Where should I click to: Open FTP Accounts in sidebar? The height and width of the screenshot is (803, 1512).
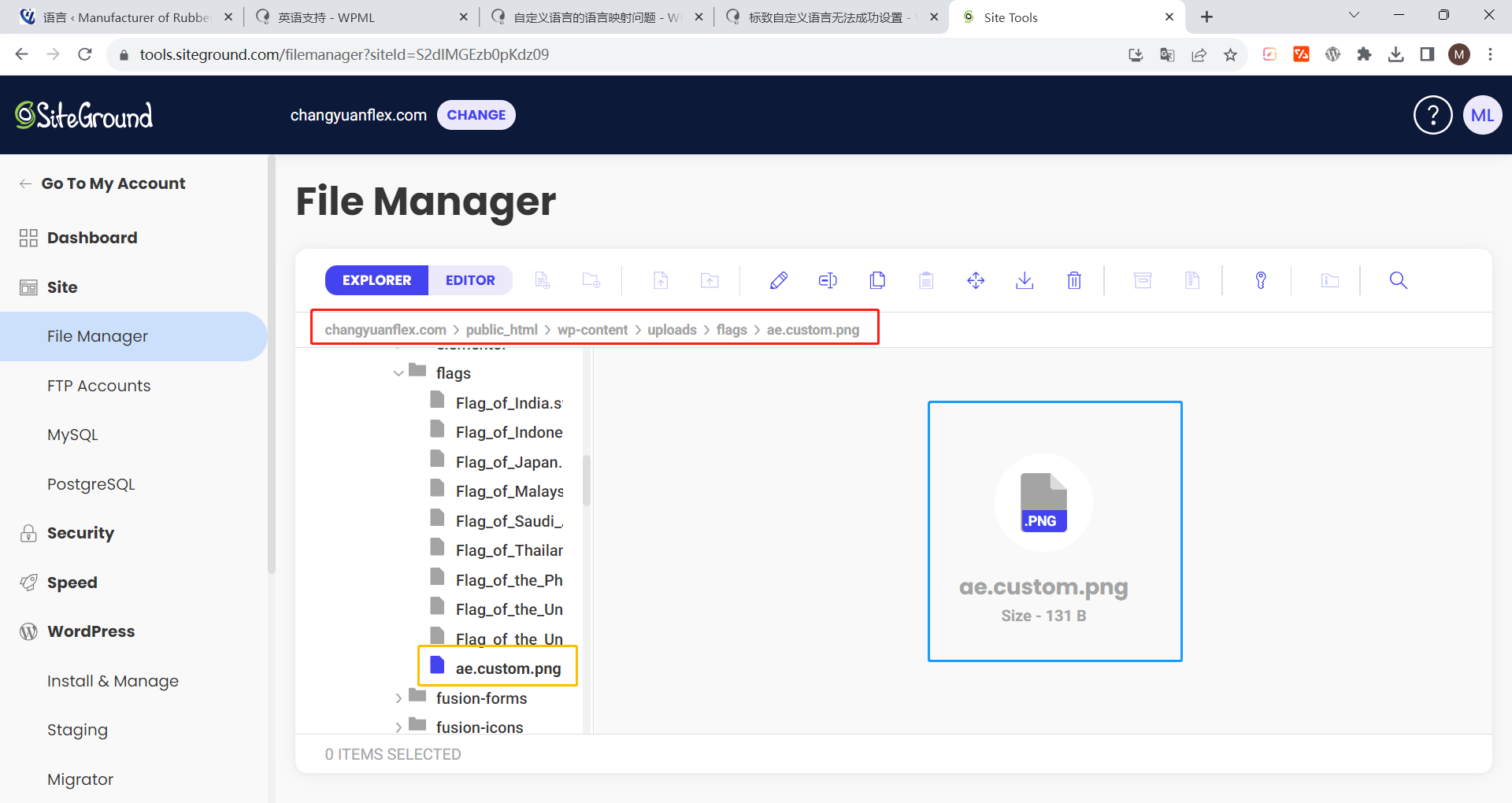click(98, 386)
